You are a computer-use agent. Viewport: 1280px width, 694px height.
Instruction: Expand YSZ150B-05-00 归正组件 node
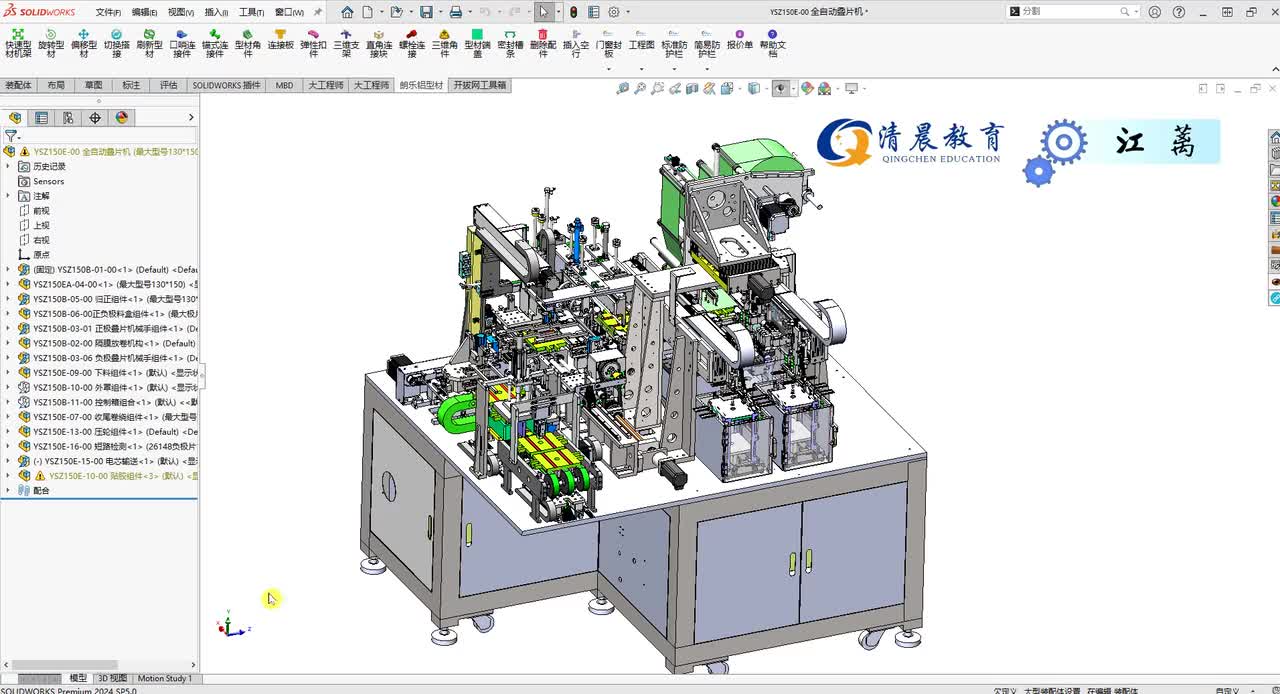[x=9, y=299]
